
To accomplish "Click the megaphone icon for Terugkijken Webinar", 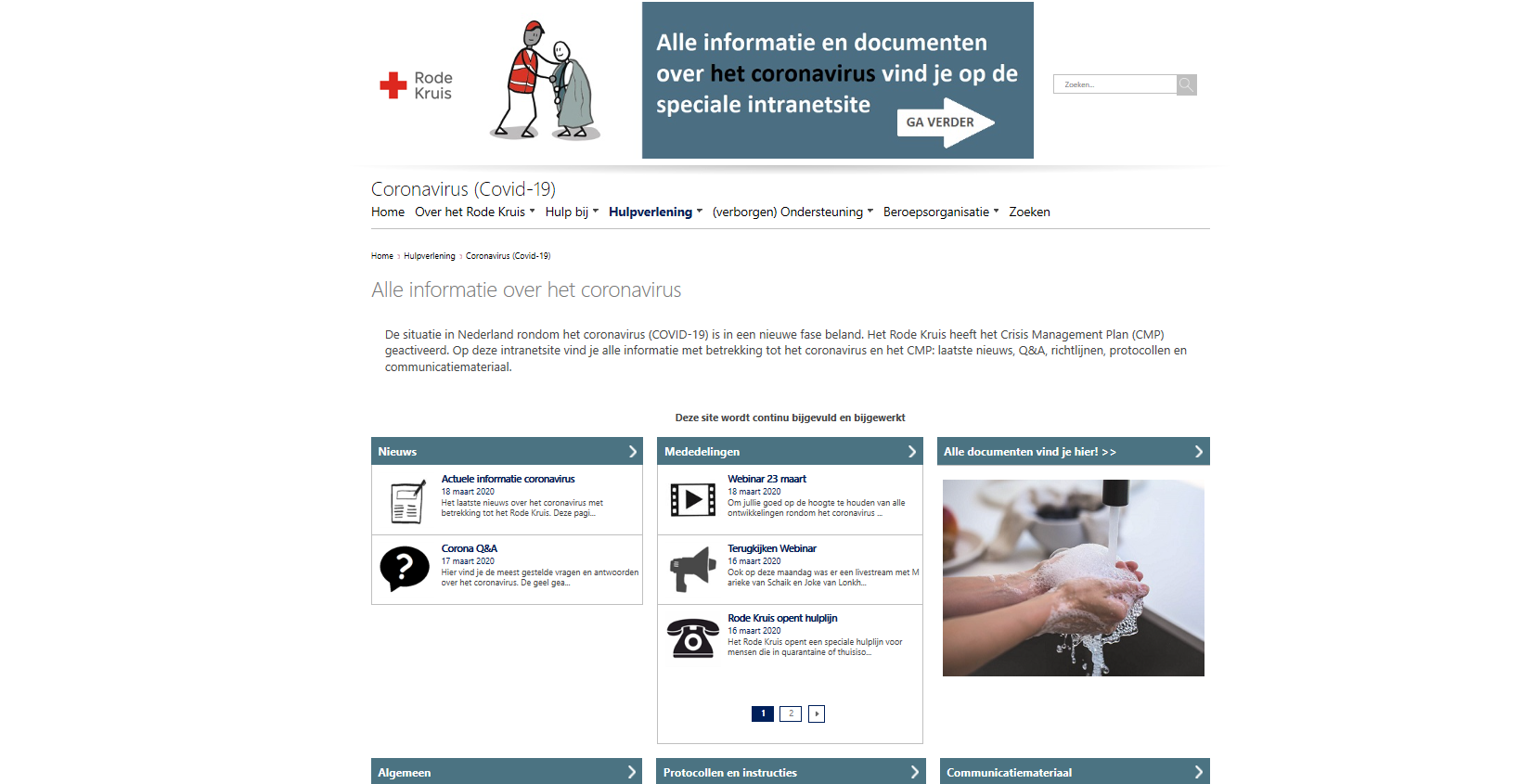I will (692, 569).
